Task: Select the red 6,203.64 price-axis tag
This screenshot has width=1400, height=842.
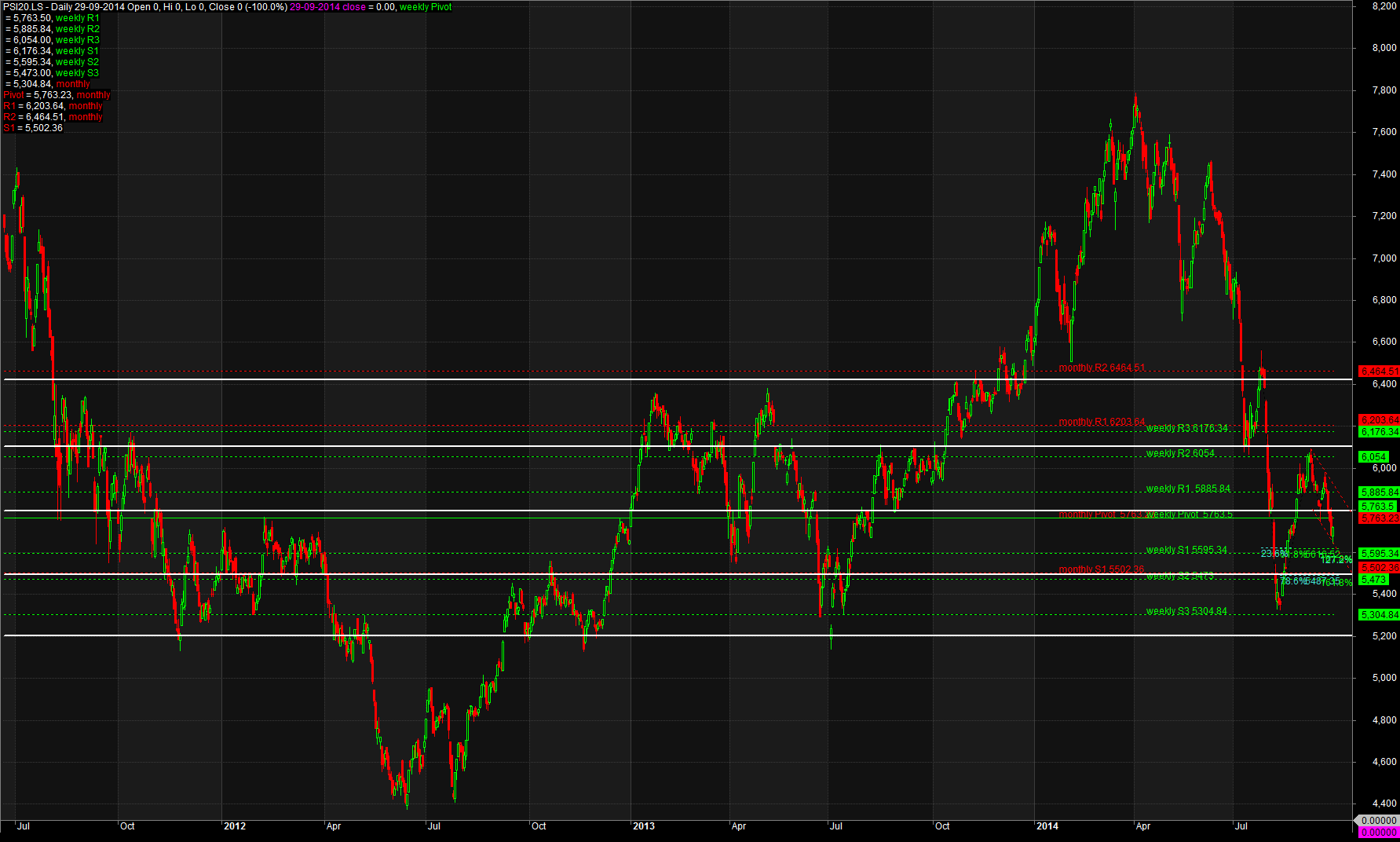Action: click(1380, 420)
